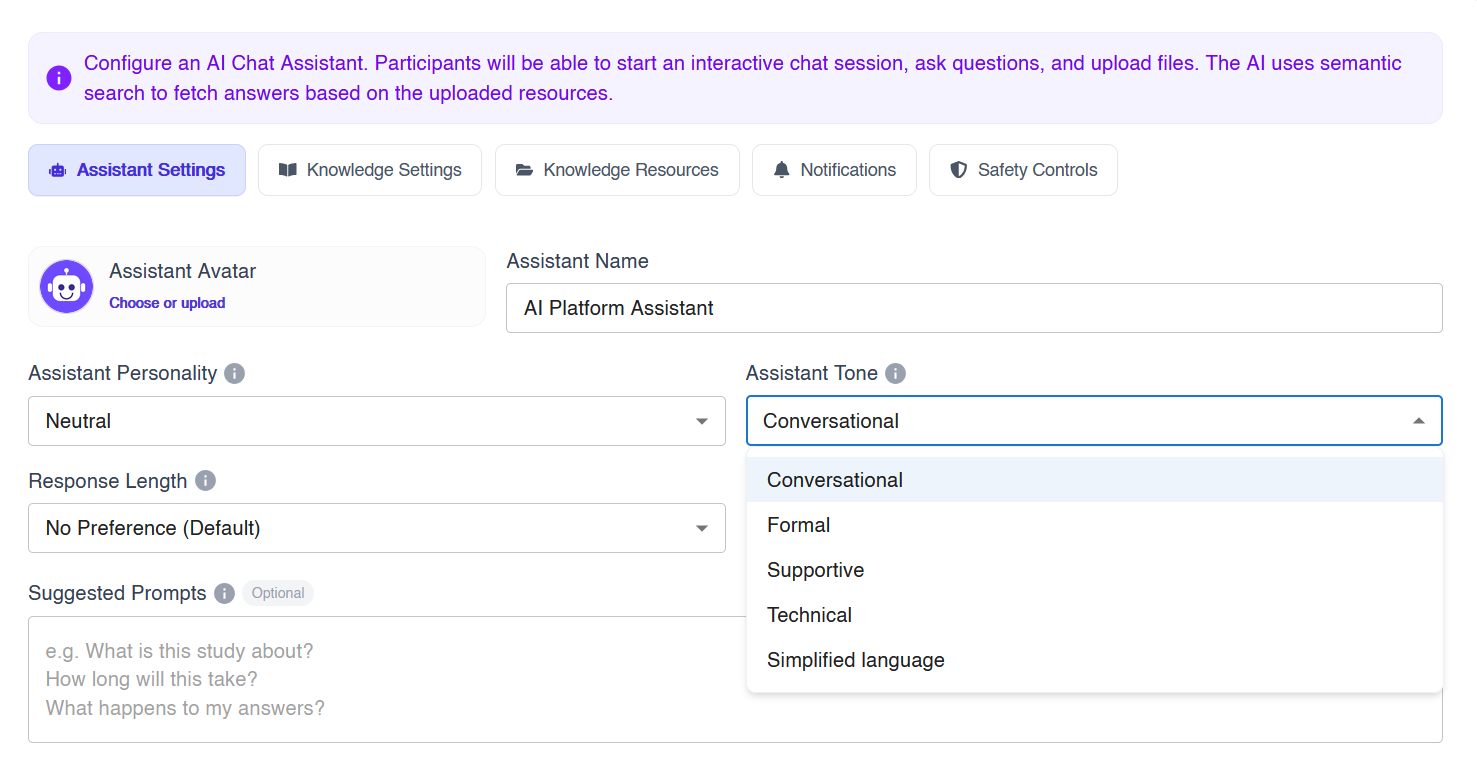Click the info icon beside Assistant Personality

click(x=234, y=373)
